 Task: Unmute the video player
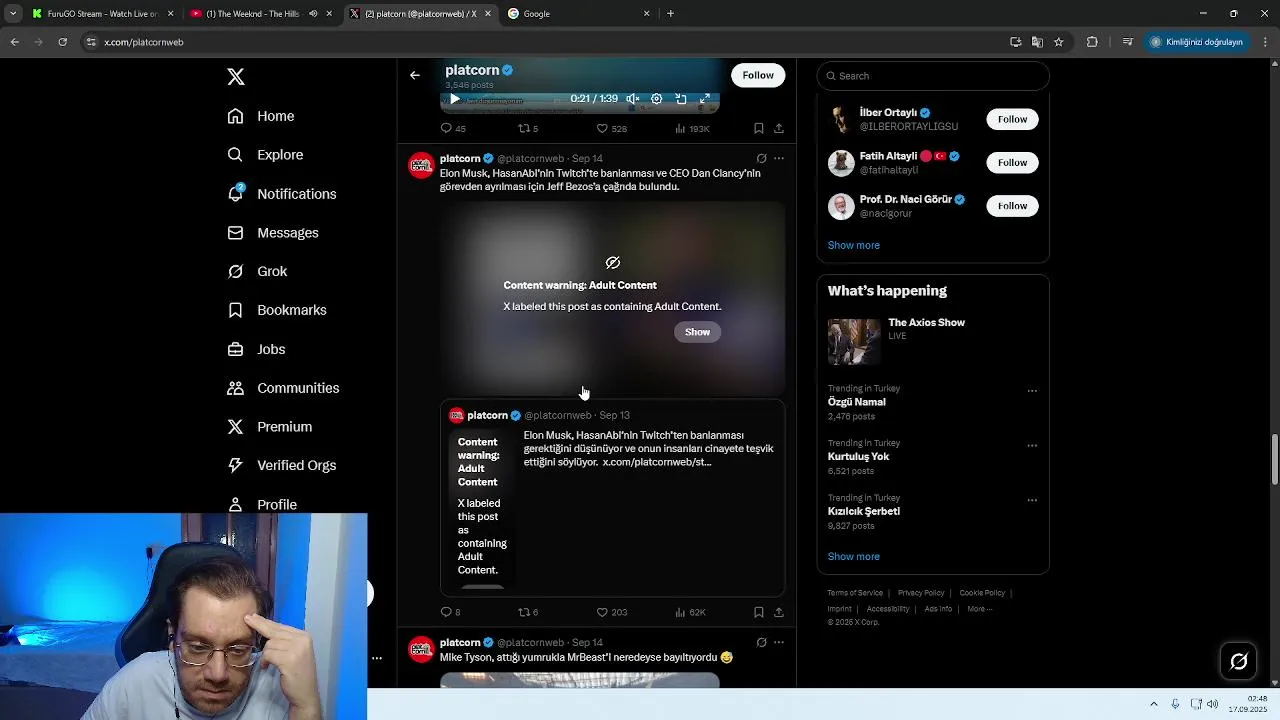(633, 99)
